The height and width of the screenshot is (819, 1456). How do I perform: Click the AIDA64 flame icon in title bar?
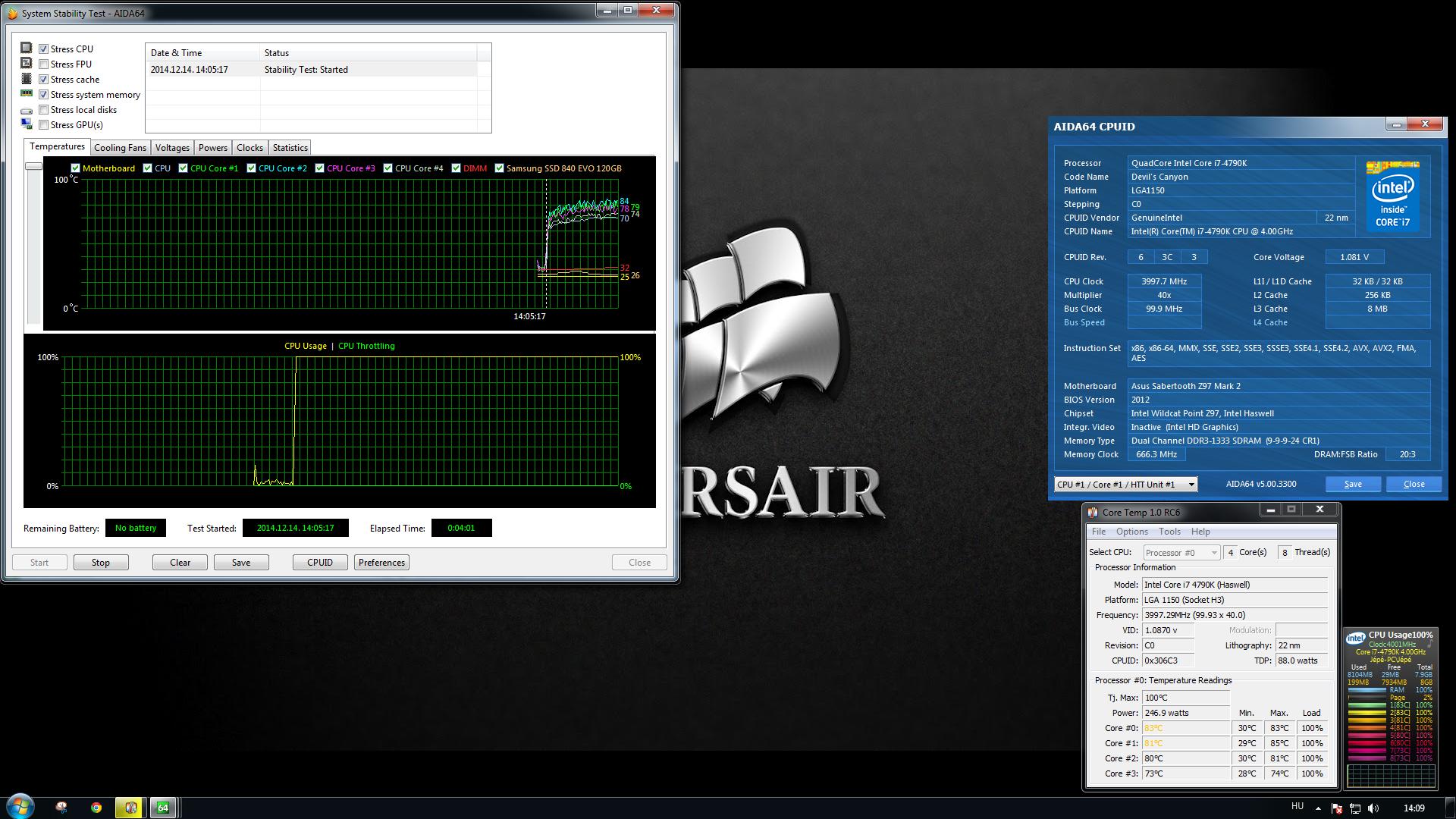point(13,14)
